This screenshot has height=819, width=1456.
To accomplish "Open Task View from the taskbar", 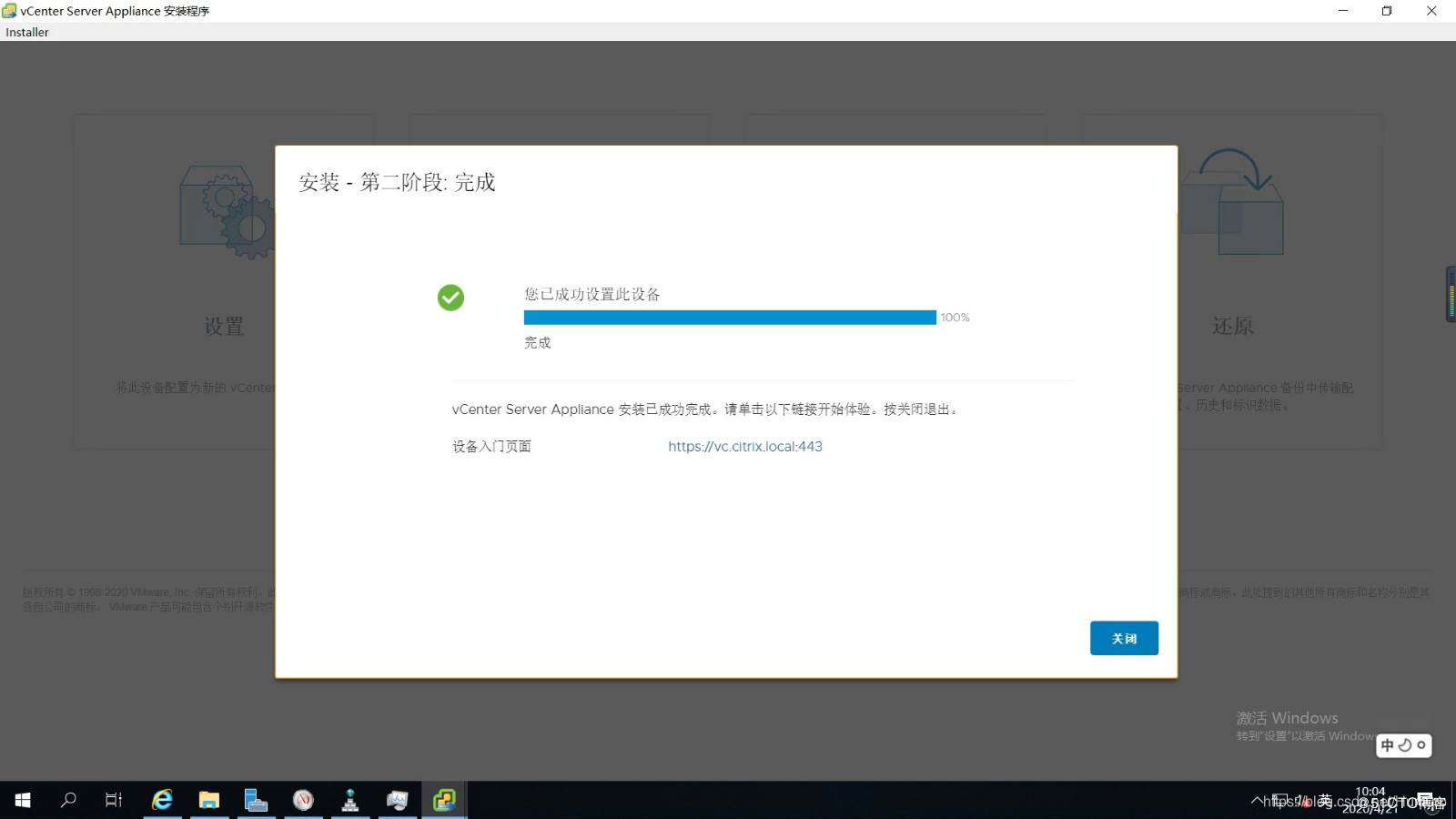I will (x=114, y=800).
